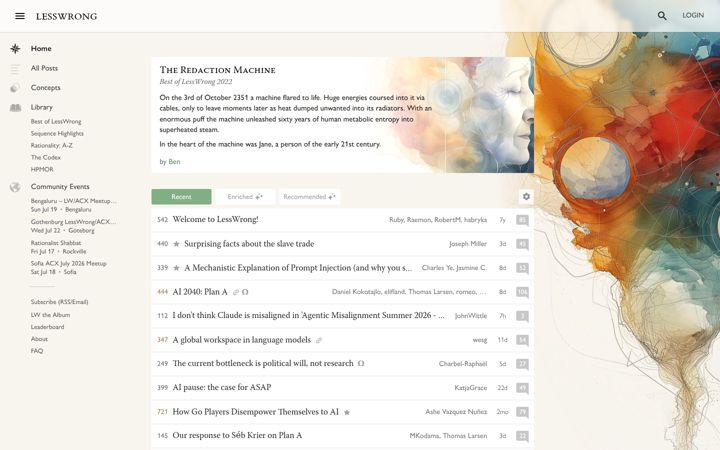Image resolution: width=720 pixels, height=450 pixels.
Task: Click the Concepts sidebar icon
Action: click(x=15, y=88)
